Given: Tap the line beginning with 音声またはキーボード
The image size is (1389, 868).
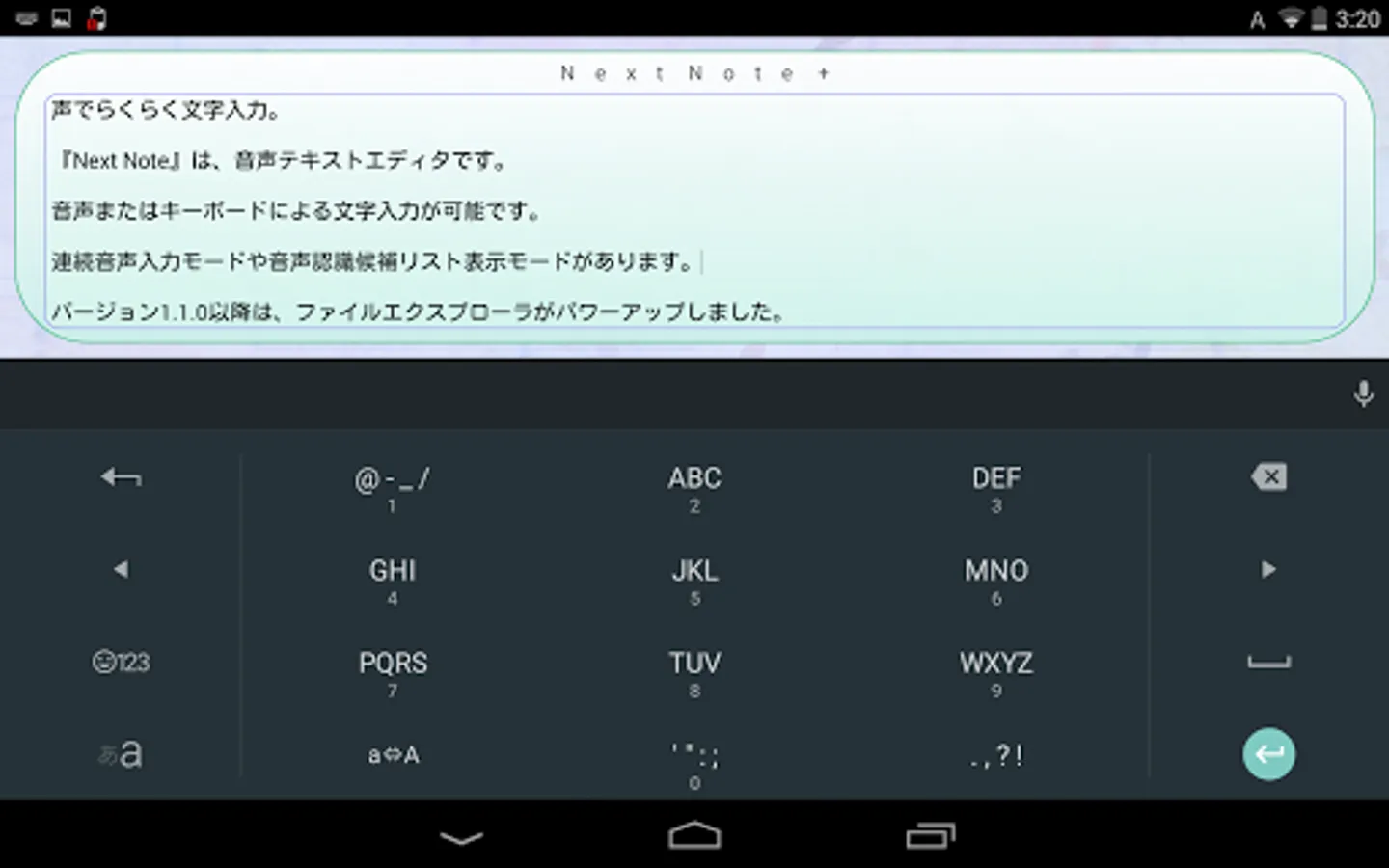Looking at the screenshot, I should [x=296, y=210].
